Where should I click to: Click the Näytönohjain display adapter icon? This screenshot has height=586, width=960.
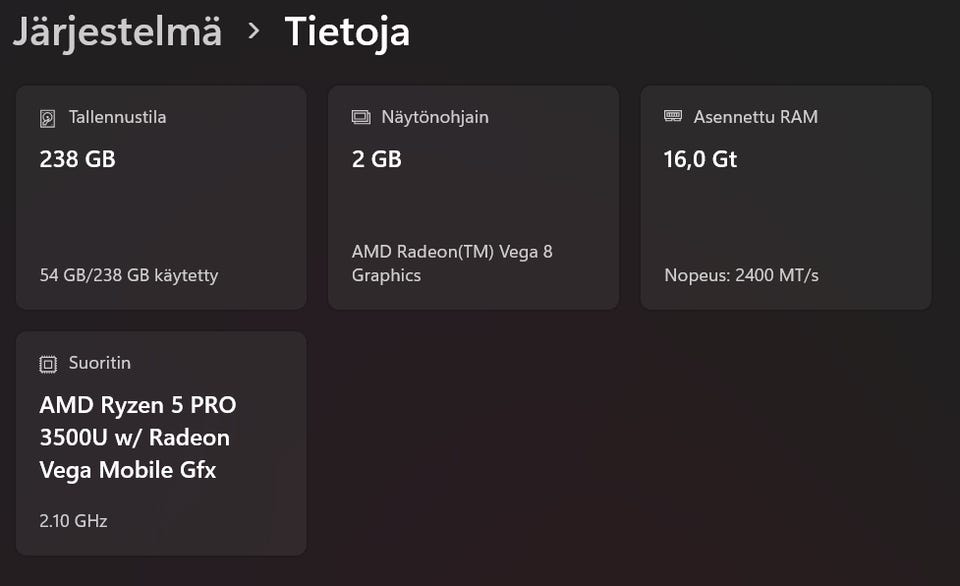click(x=361, y=118)
